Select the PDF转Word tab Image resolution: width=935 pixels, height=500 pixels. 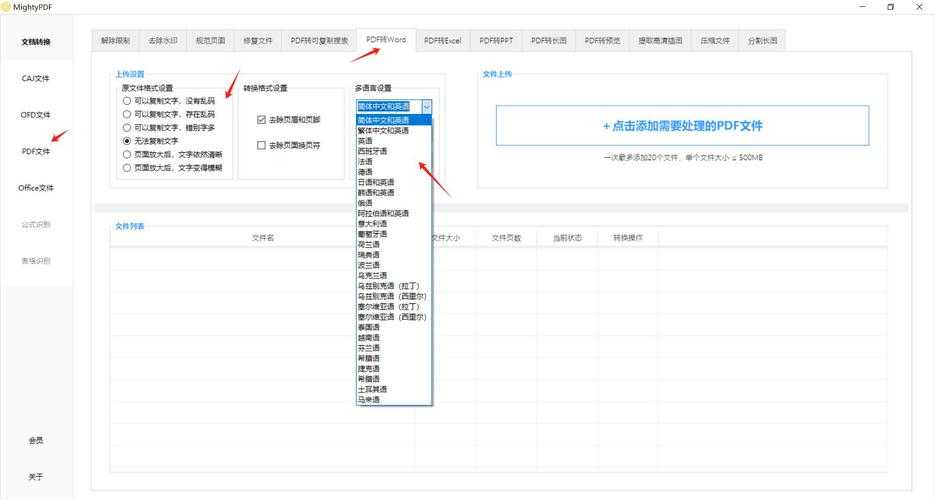(386, 39)
